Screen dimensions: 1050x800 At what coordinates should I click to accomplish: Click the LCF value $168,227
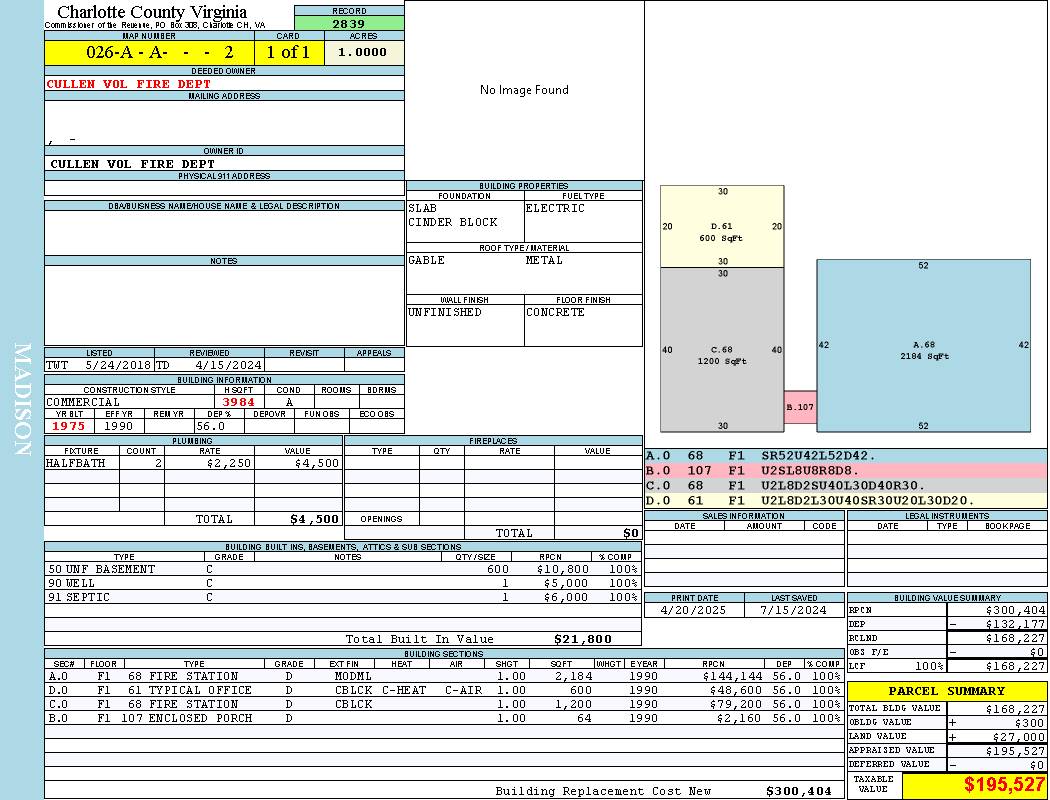point(1015,666)
